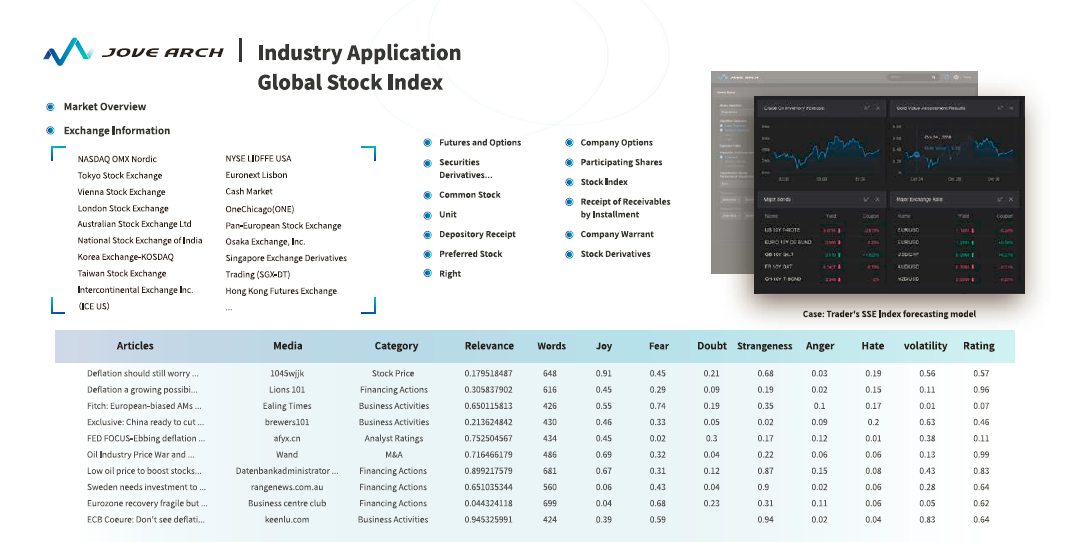
Task: Click the highlighted data point on gold chart
Action: pos(917,155)
